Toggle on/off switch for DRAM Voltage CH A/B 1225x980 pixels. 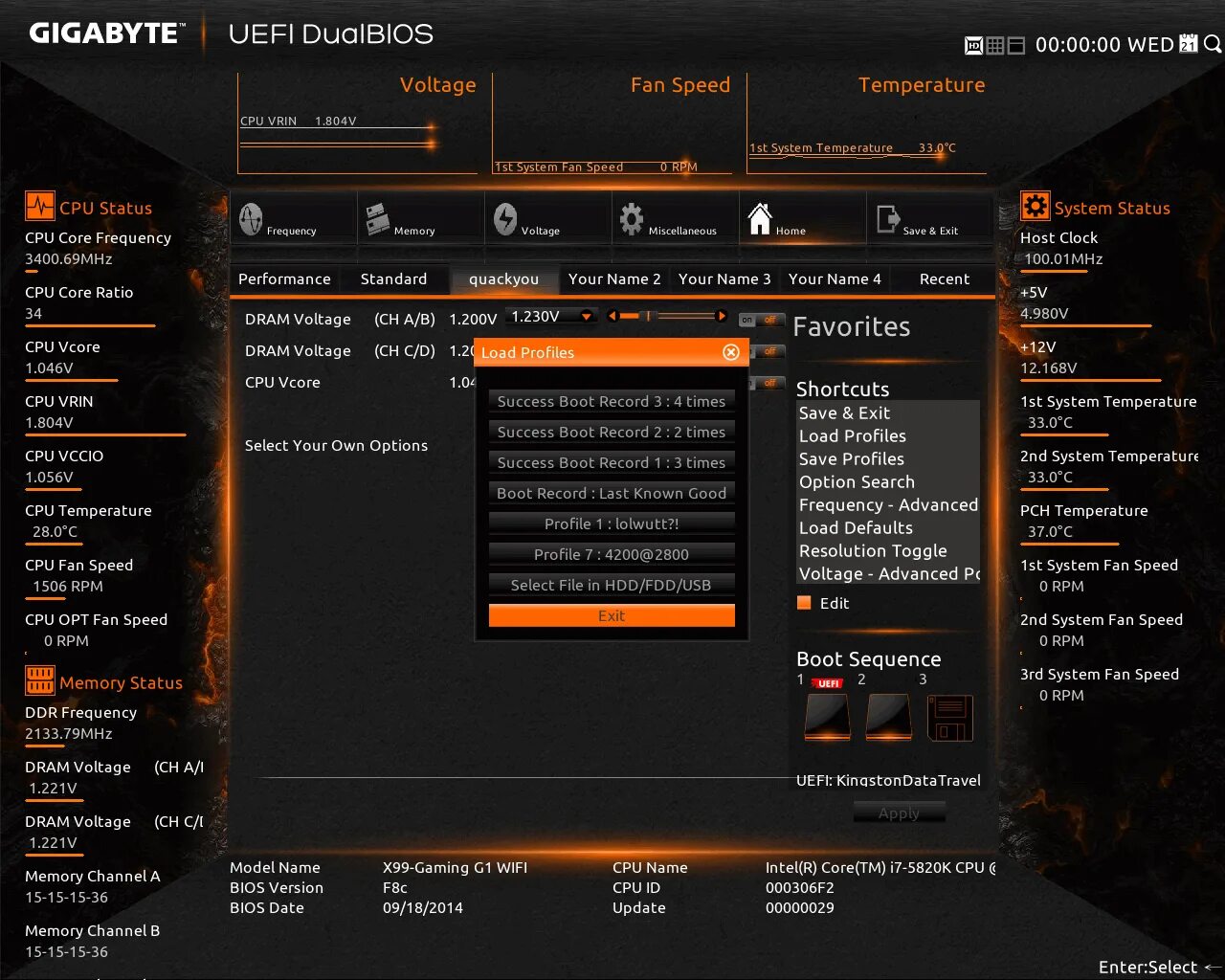(x=761, y=320)
